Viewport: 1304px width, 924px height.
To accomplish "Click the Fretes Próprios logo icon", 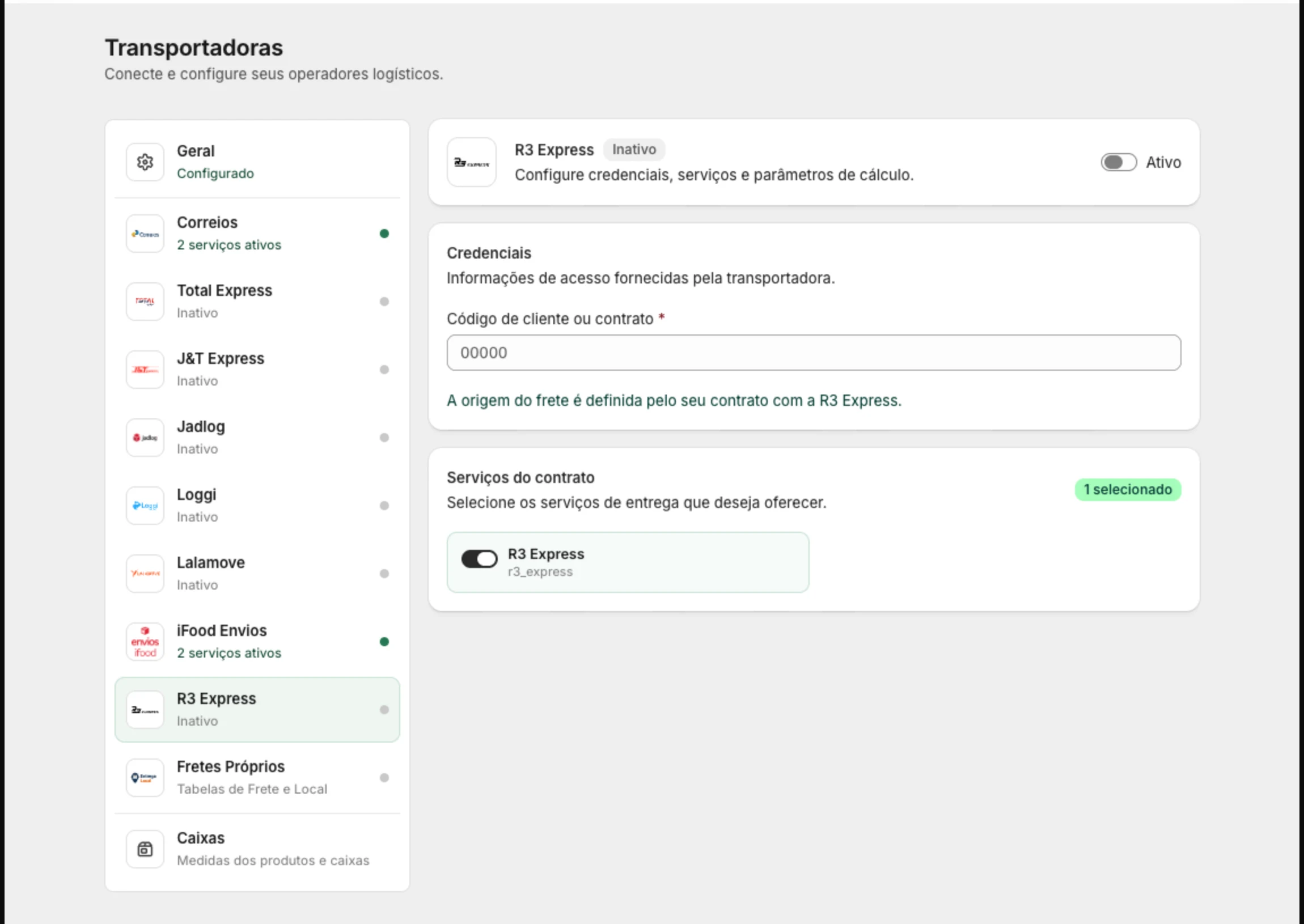I will (x=145, y=778).
